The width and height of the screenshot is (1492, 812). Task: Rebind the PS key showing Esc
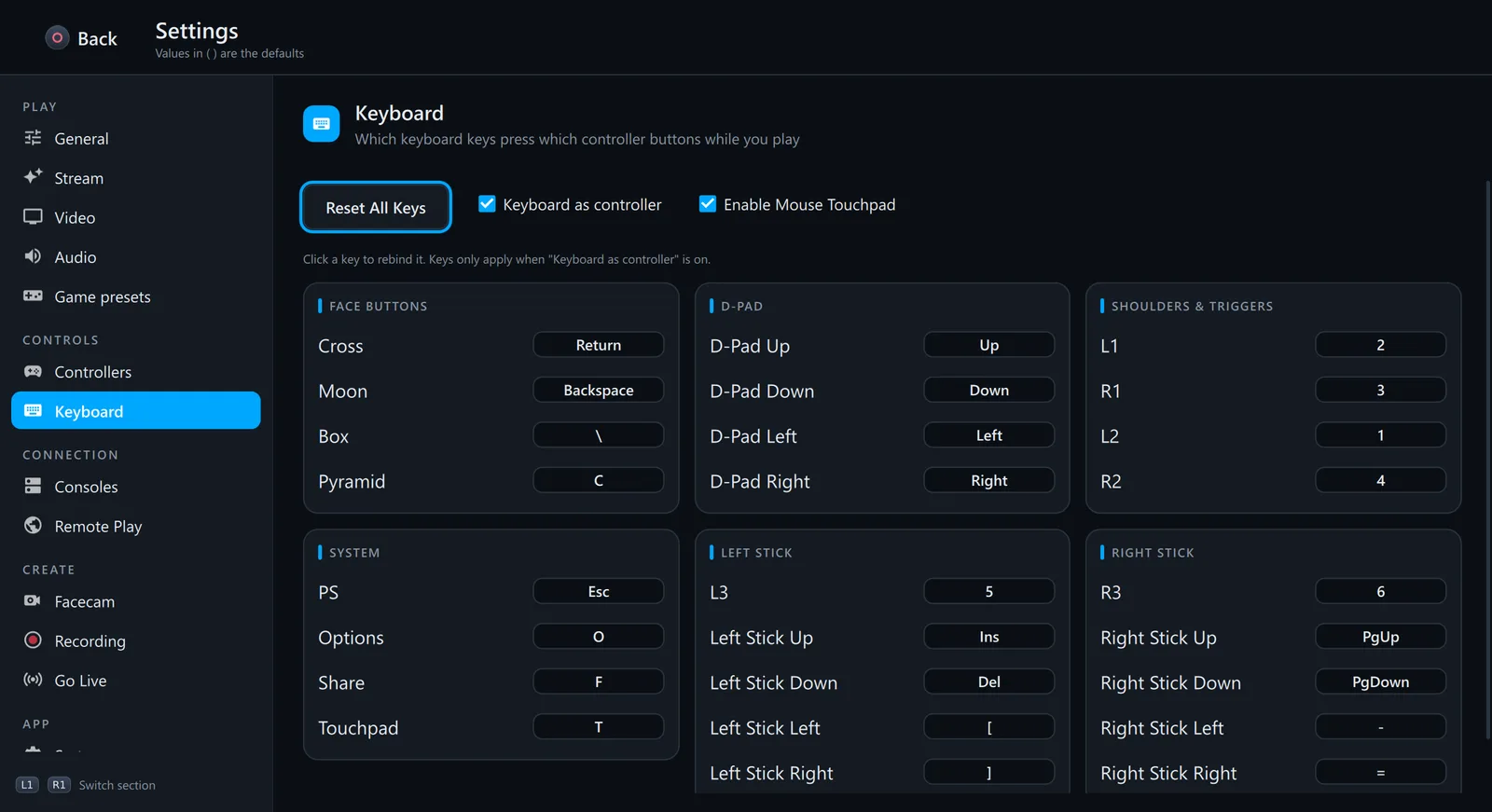pyautogui.click(x=599, y=591)
